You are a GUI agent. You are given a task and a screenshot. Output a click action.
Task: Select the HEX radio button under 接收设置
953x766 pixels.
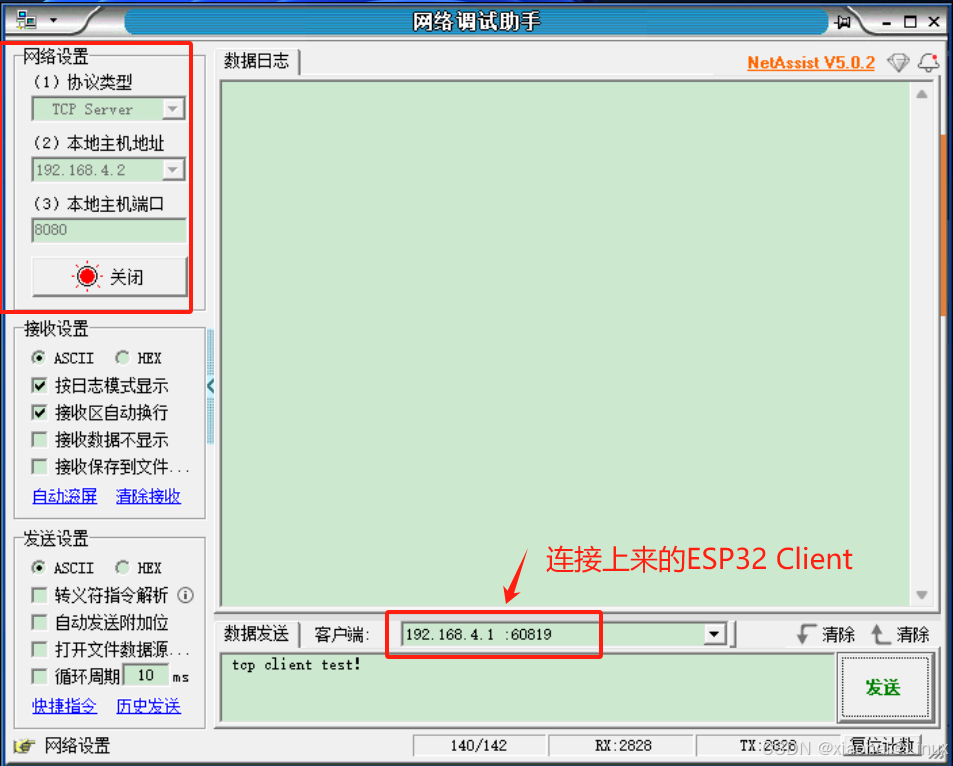click(x=122, y=357)
